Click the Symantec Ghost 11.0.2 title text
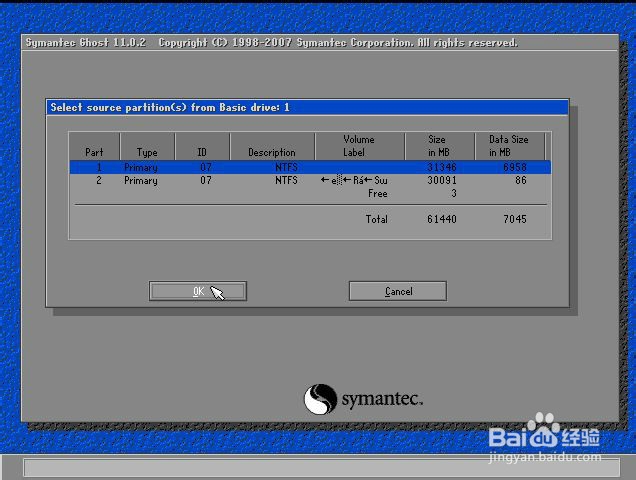This screenshot has width=636, height=480. (86, 43)
